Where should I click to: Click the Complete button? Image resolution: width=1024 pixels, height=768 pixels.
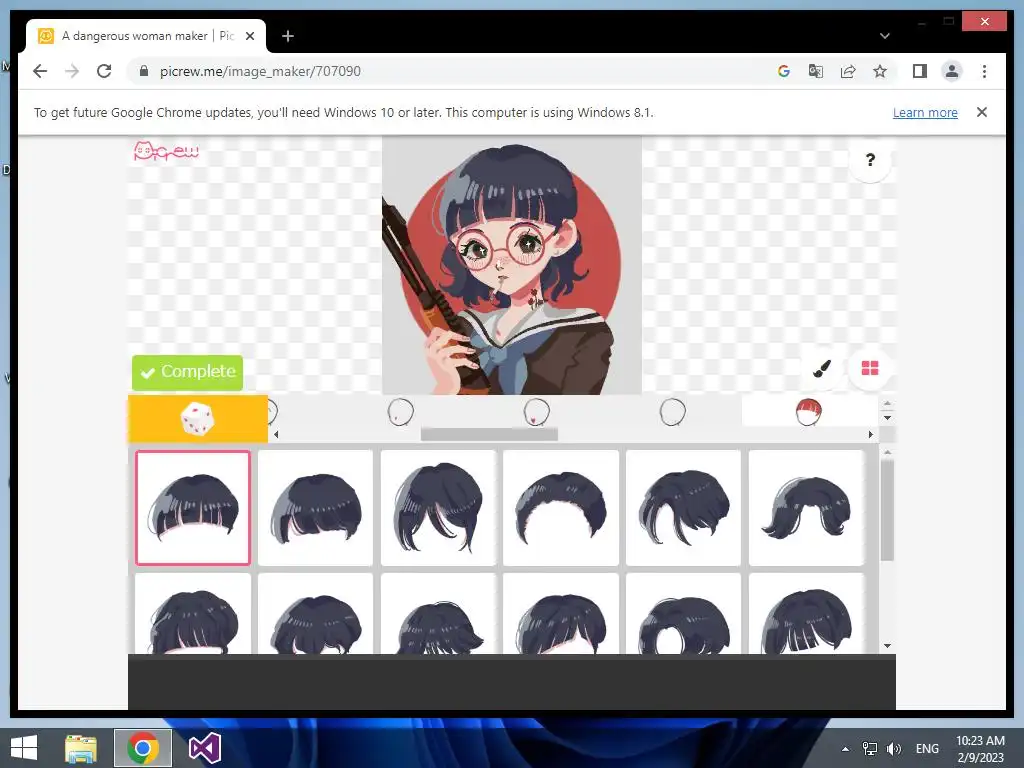coord(187,372)
